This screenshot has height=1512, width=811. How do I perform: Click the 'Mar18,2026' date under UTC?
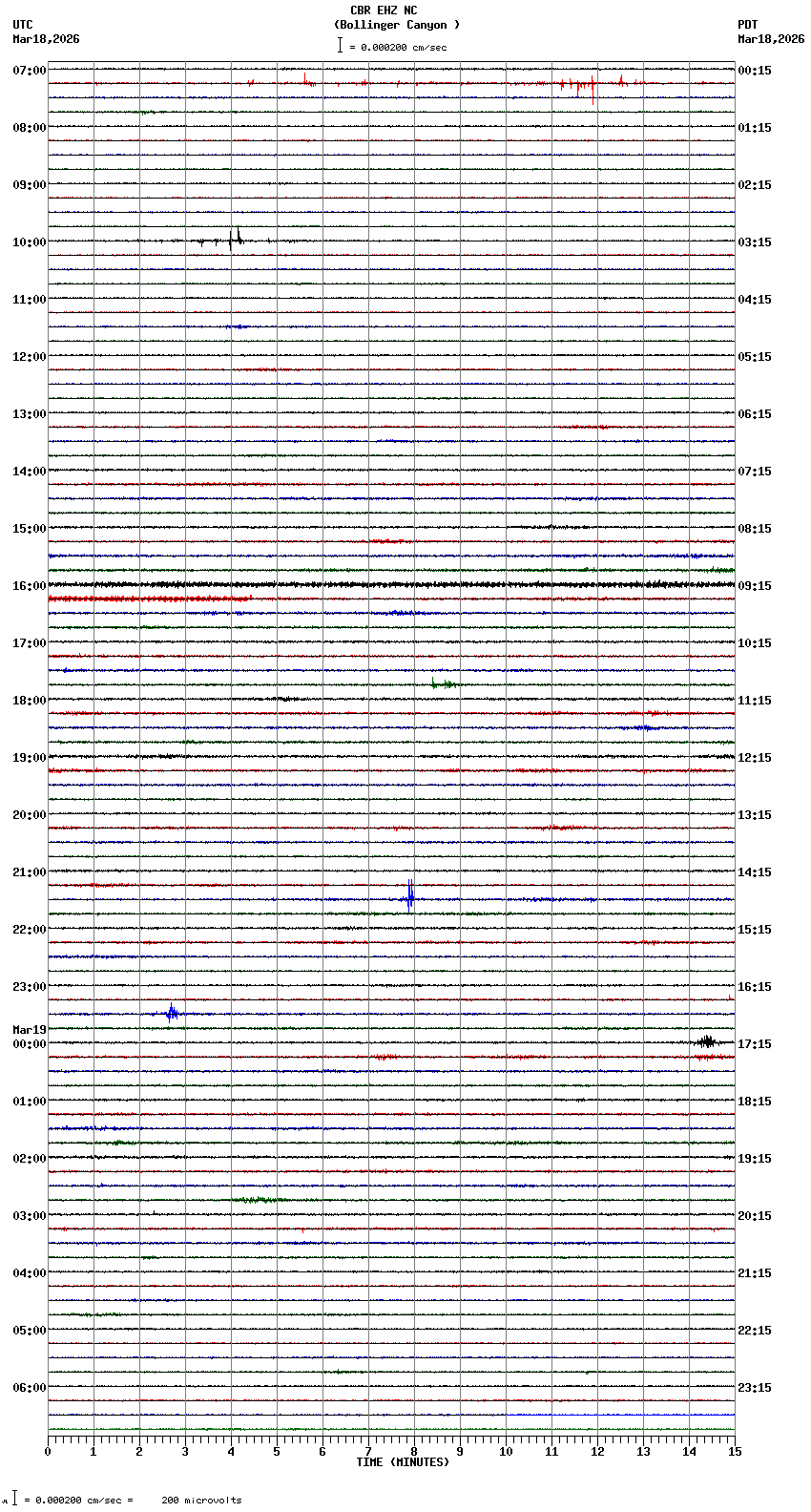[46, 39]
